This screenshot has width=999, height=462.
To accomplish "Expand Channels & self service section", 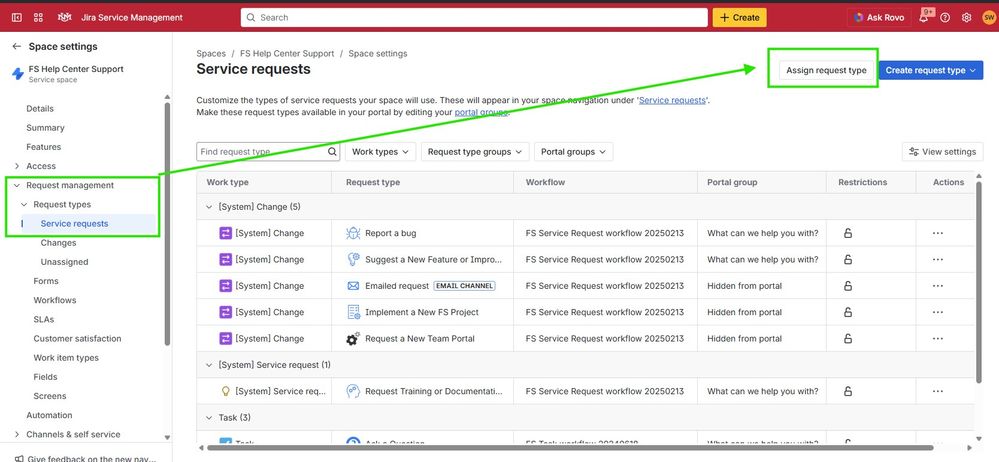I will pyautogui.click(x=17, y=435).
